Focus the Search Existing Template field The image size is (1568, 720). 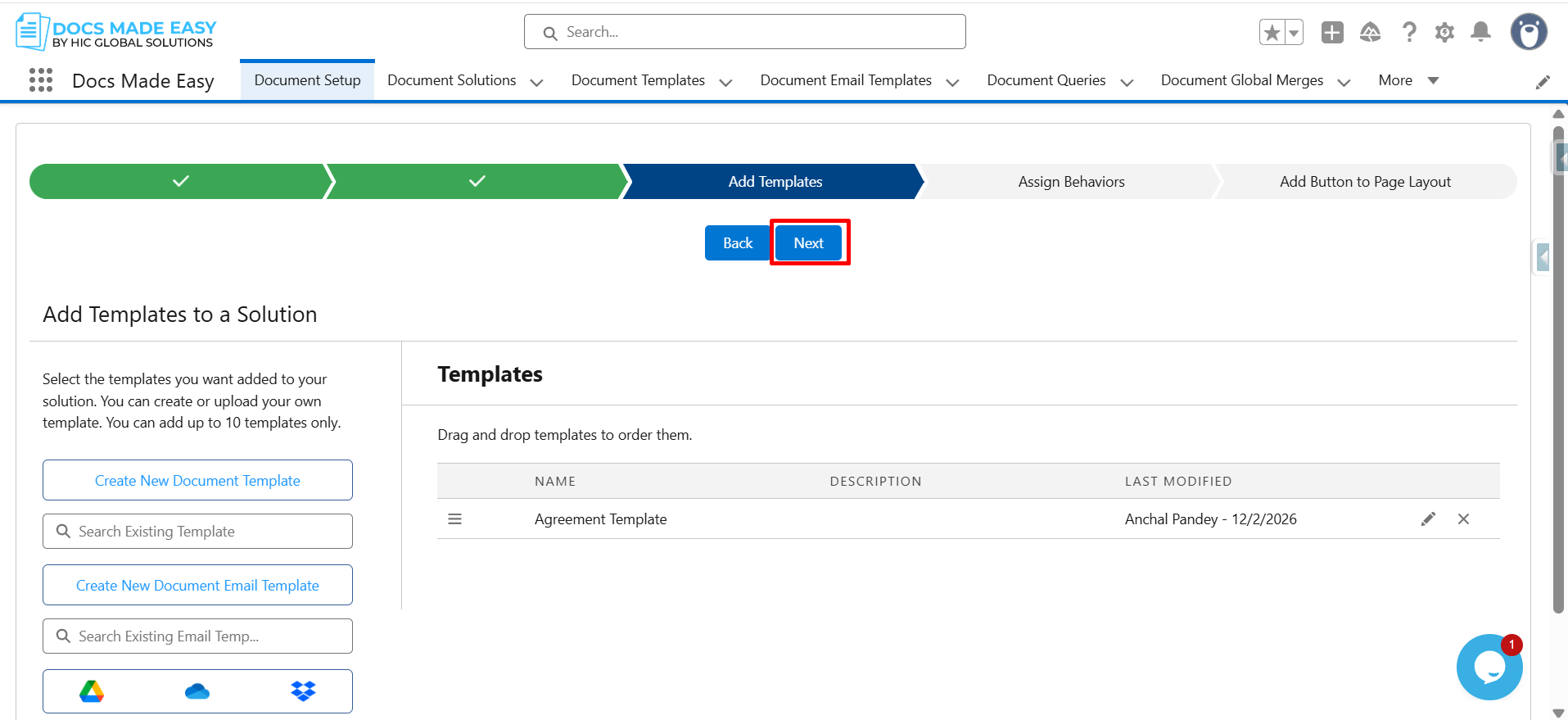(197, 532)
